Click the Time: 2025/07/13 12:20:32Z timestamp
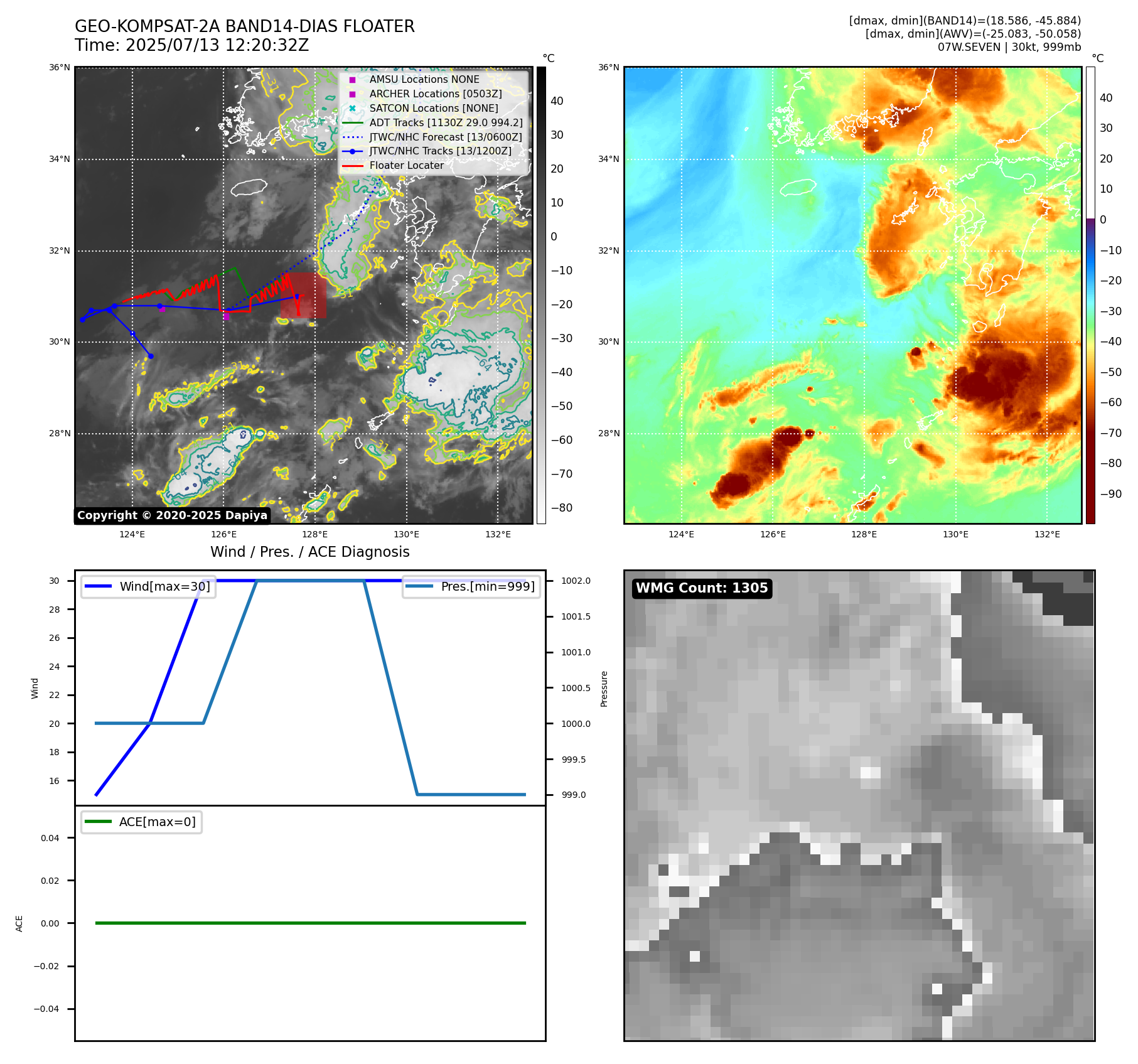 (192, 46)
